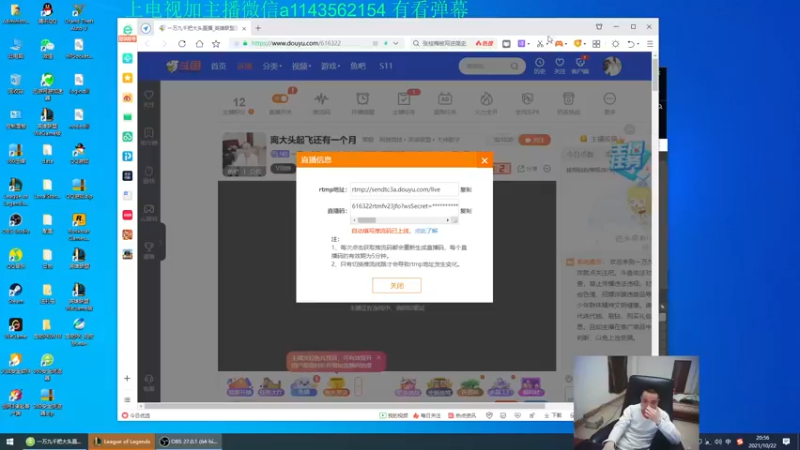Close the Douyu browser tab
Screen dimensions: 800x450
pos(244,29)
